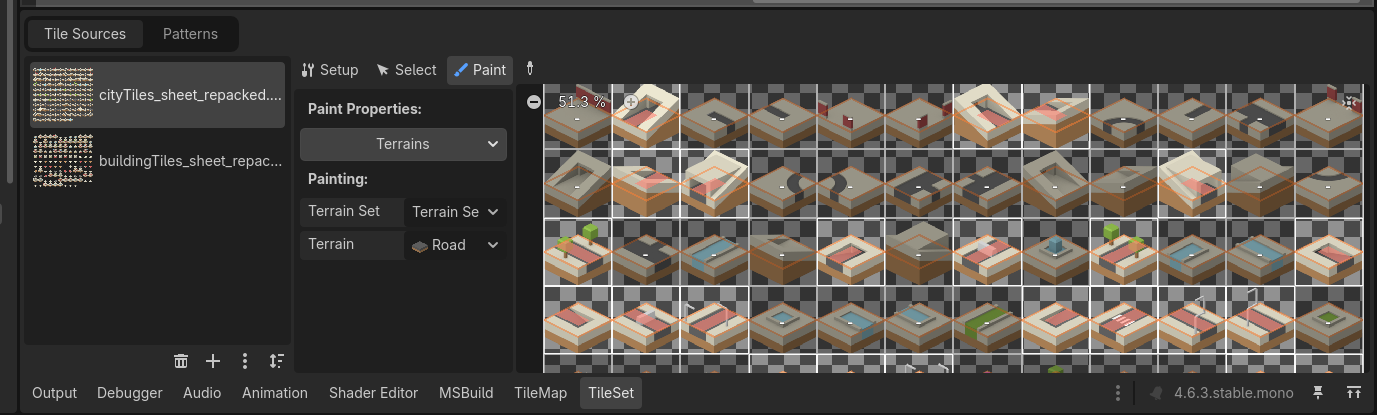Open the Shader Editor bottom panel
Screen dimensions: 1377x415
pyautogui.click(x=374, y=393)
